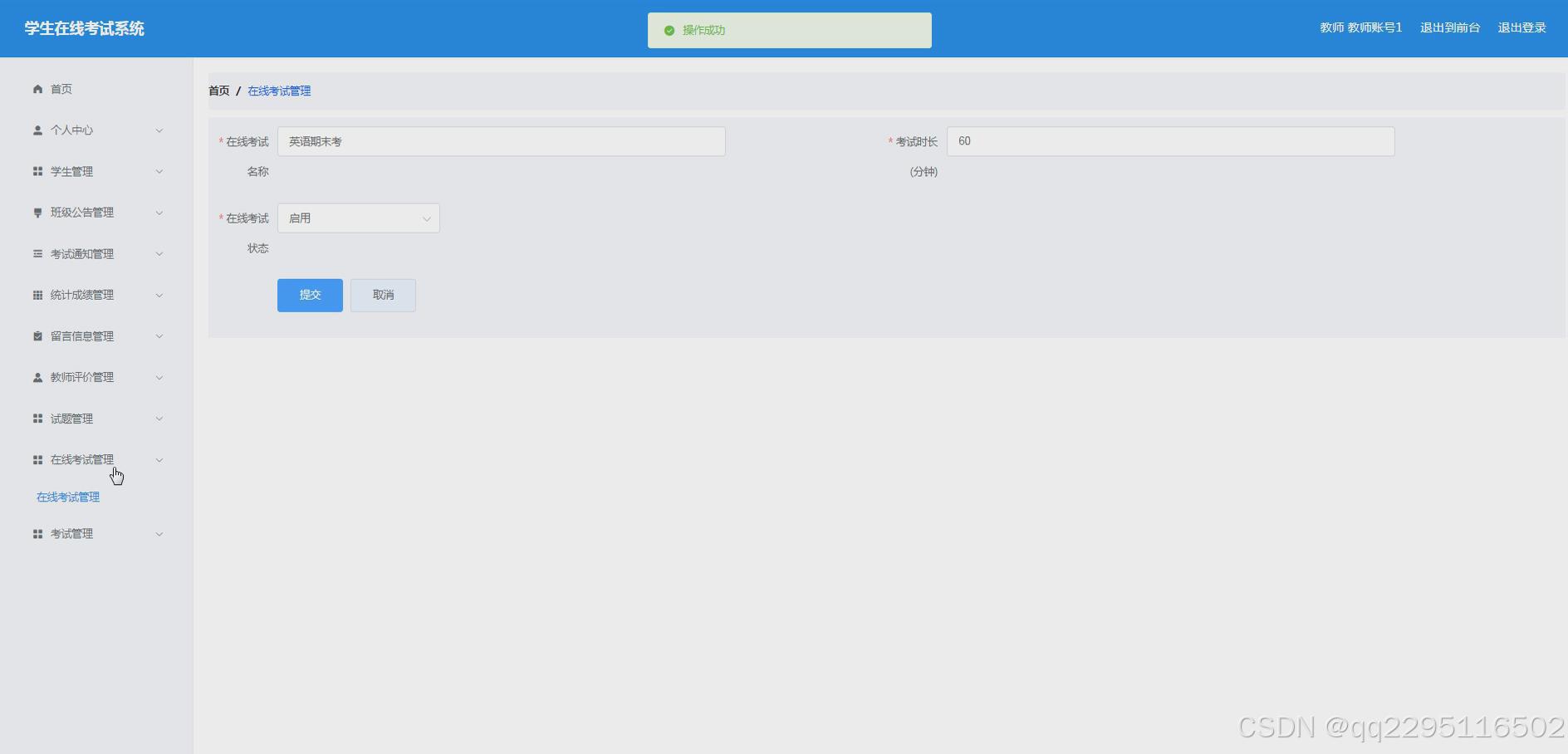Expand the 个人中心 chevron

coord(159,130)
